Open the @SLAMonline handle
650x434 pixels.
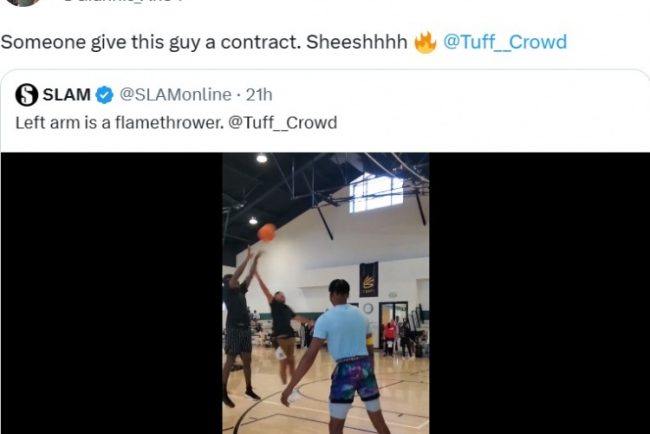pyautogui.click(x=175, y=95)
